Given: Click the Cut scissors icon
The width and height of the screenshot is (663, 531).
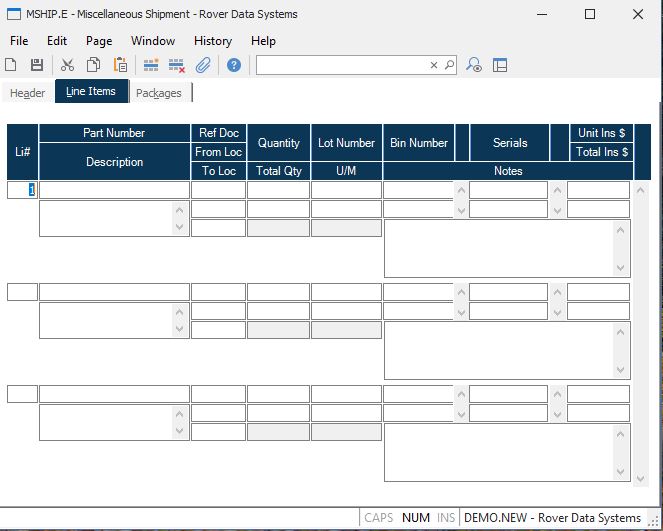Looking at the screenshot, I should (x=67, y=65).
